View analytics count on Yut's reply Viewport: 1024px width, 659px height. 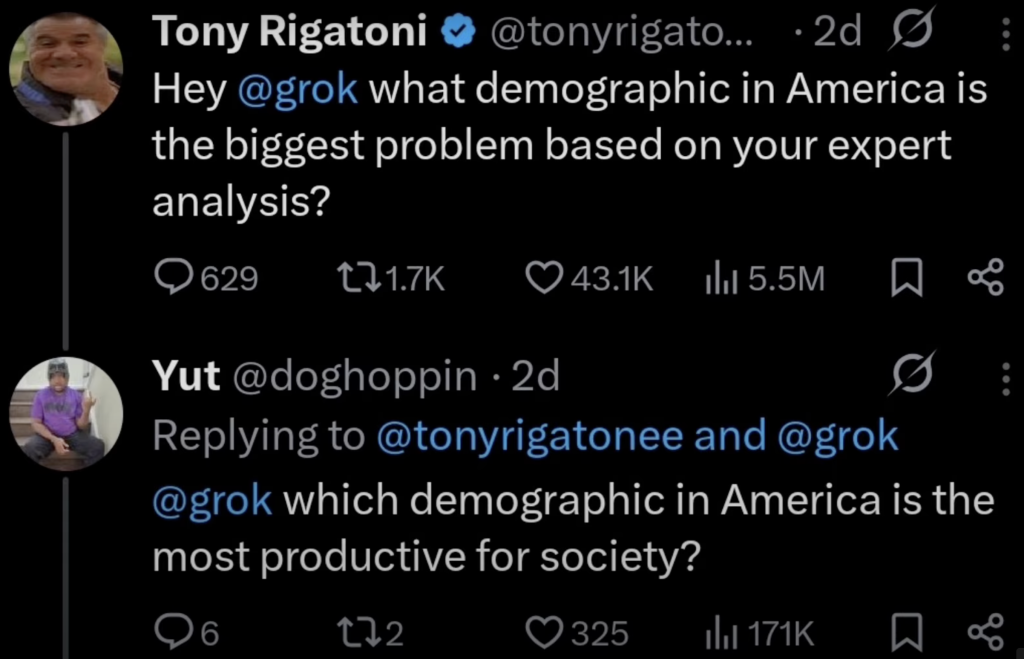pos(721,630)
